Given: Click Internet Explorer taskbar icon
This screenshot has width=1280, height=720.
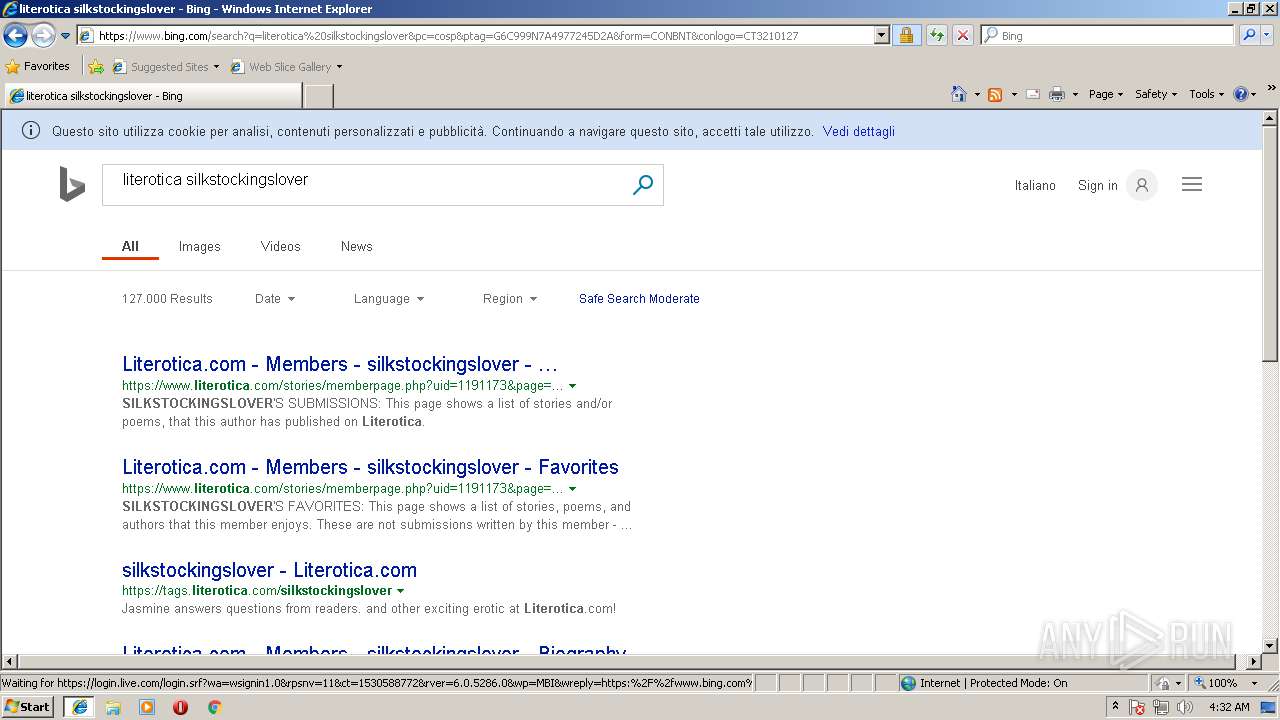Looking at the screenshot, I should point(80,707).
